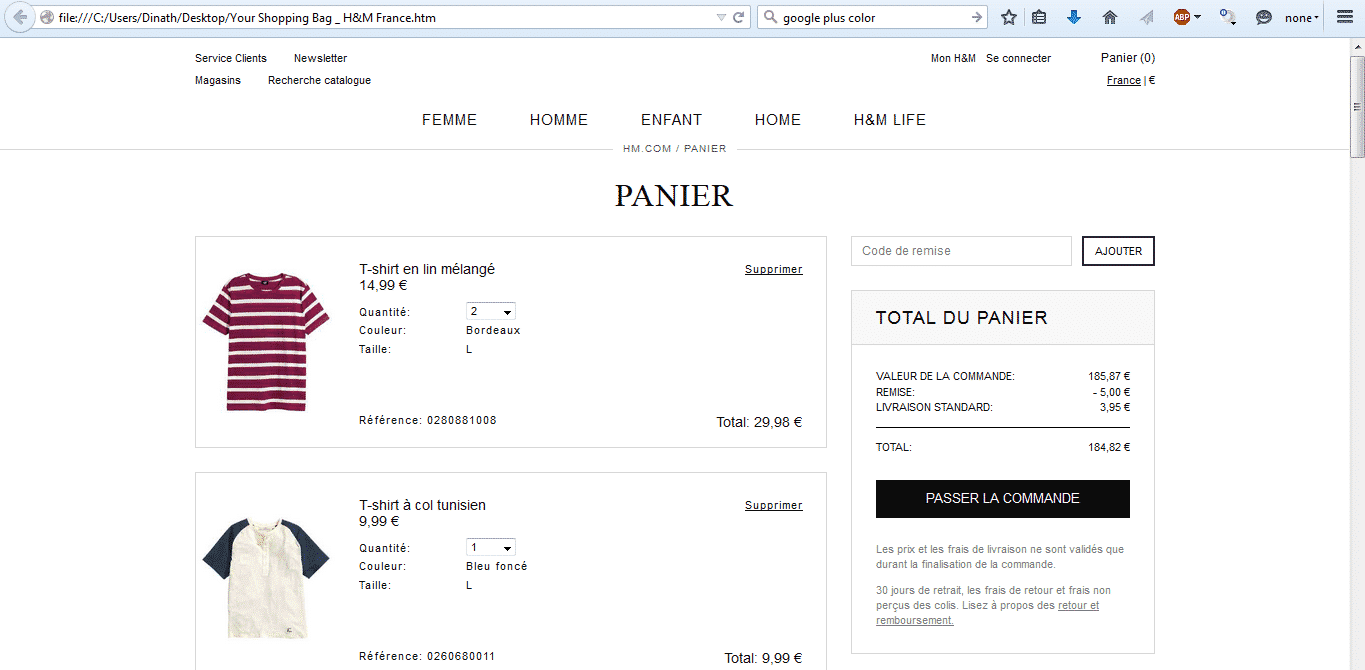Click the 'Bordeaux' colour value
This screenshot has height=670, width=1365.
point(493,330)
